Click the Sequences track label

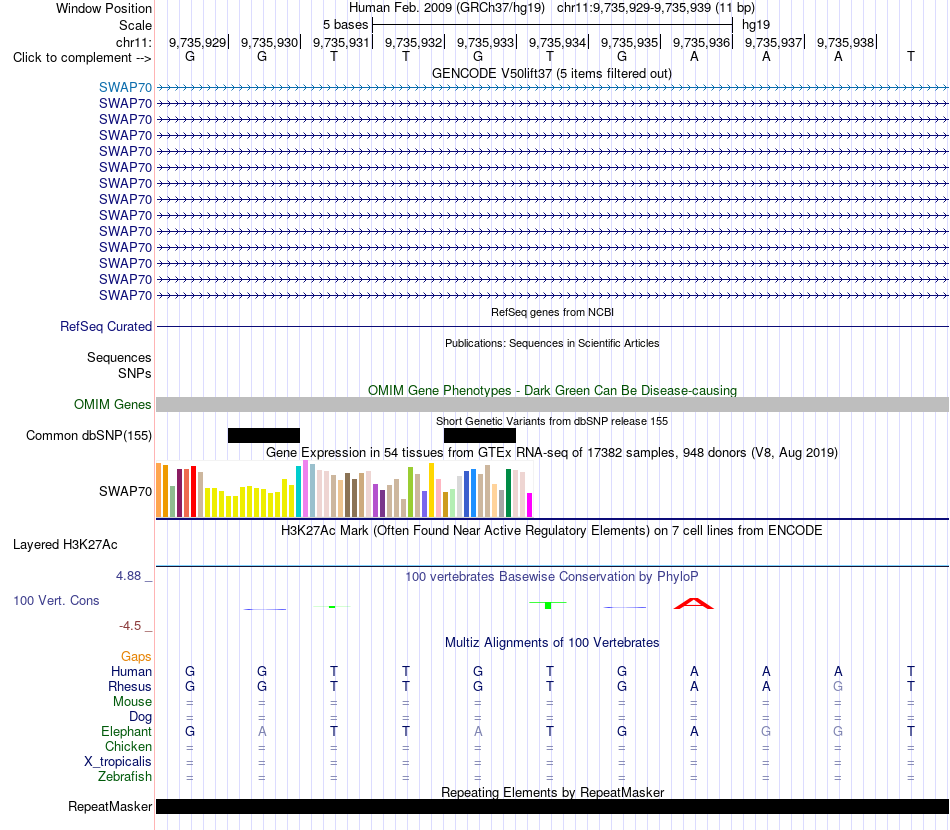click(119, 357)
